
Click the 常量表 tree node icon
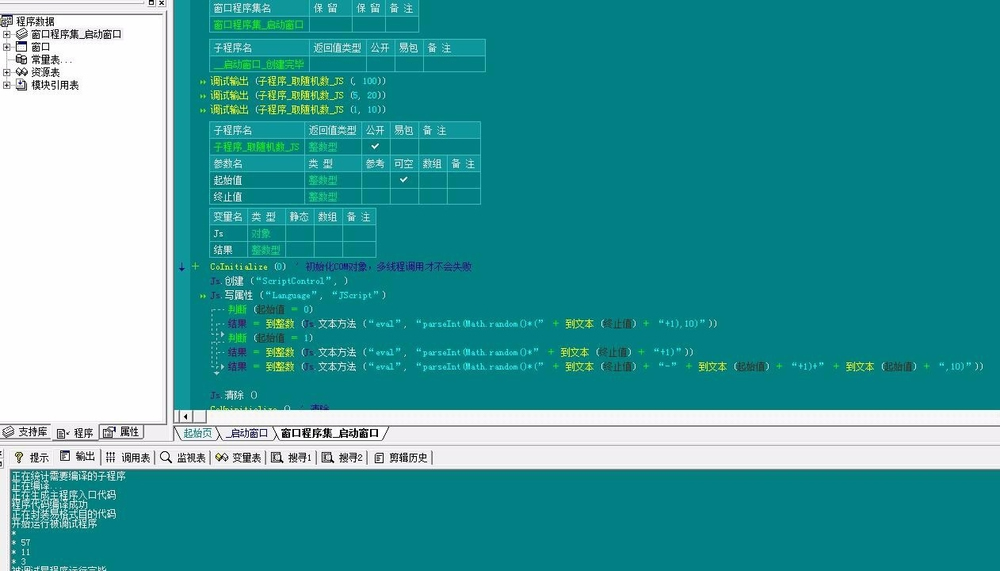click(x=22, y=59)
